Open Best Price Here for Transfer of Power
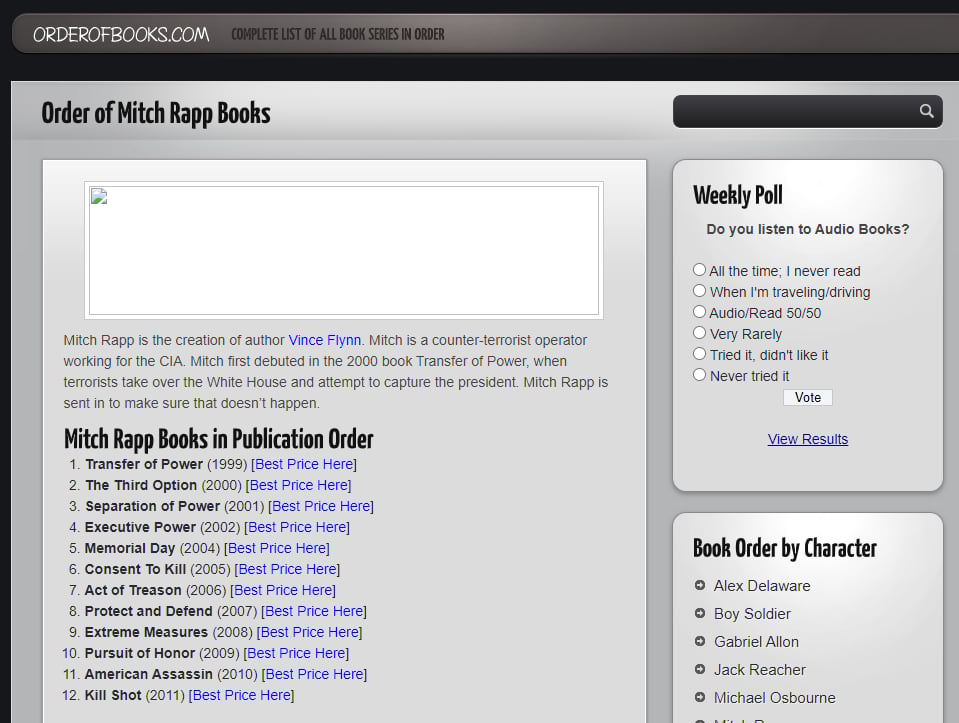Screen dimensions: 959x723 tap(304, 464)
